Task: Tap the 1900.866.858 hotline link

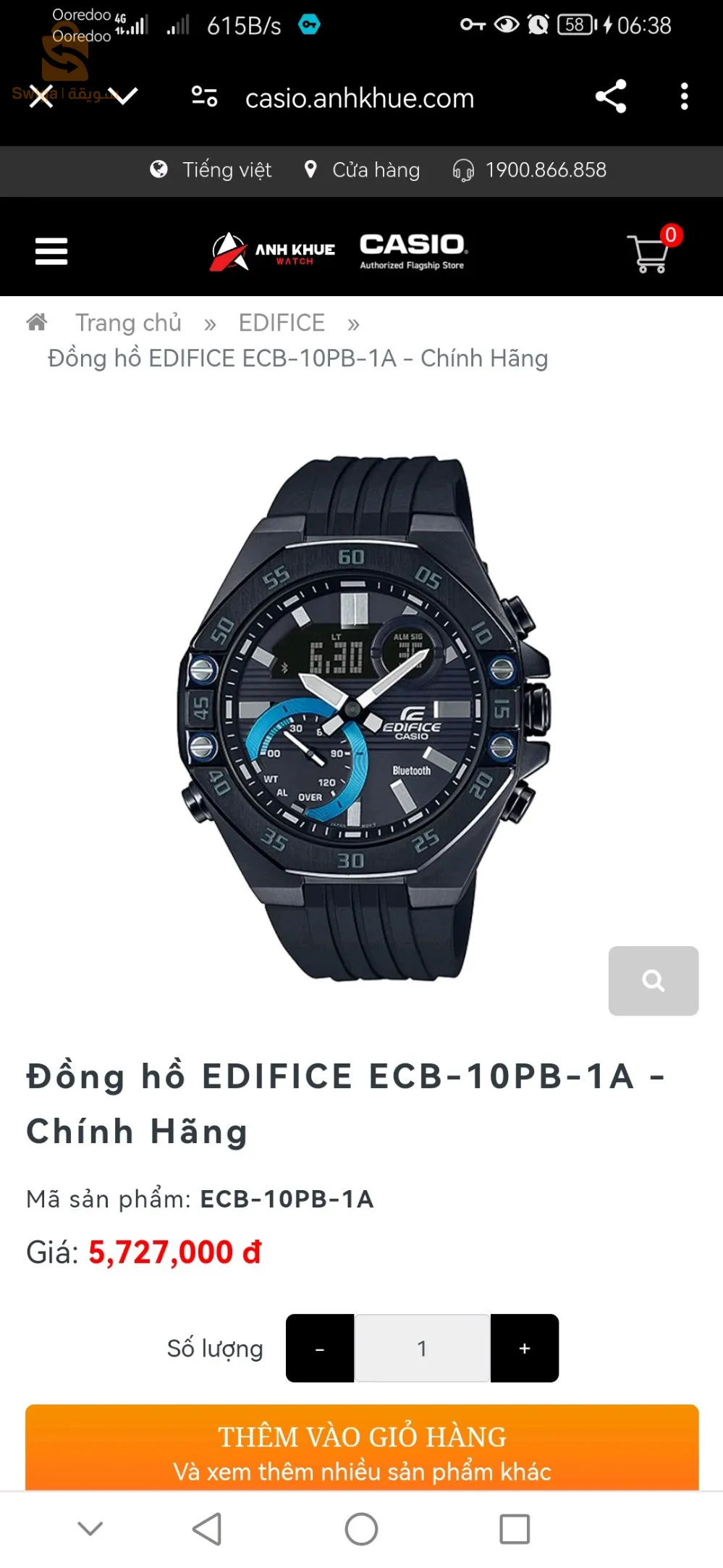Action: coord(530,169)
